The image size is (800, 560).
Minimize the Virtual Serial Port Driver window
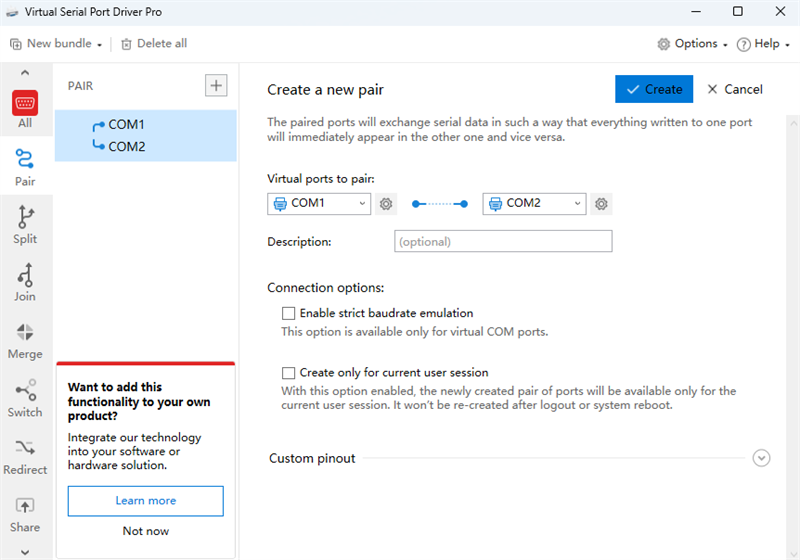click(696, 12)
